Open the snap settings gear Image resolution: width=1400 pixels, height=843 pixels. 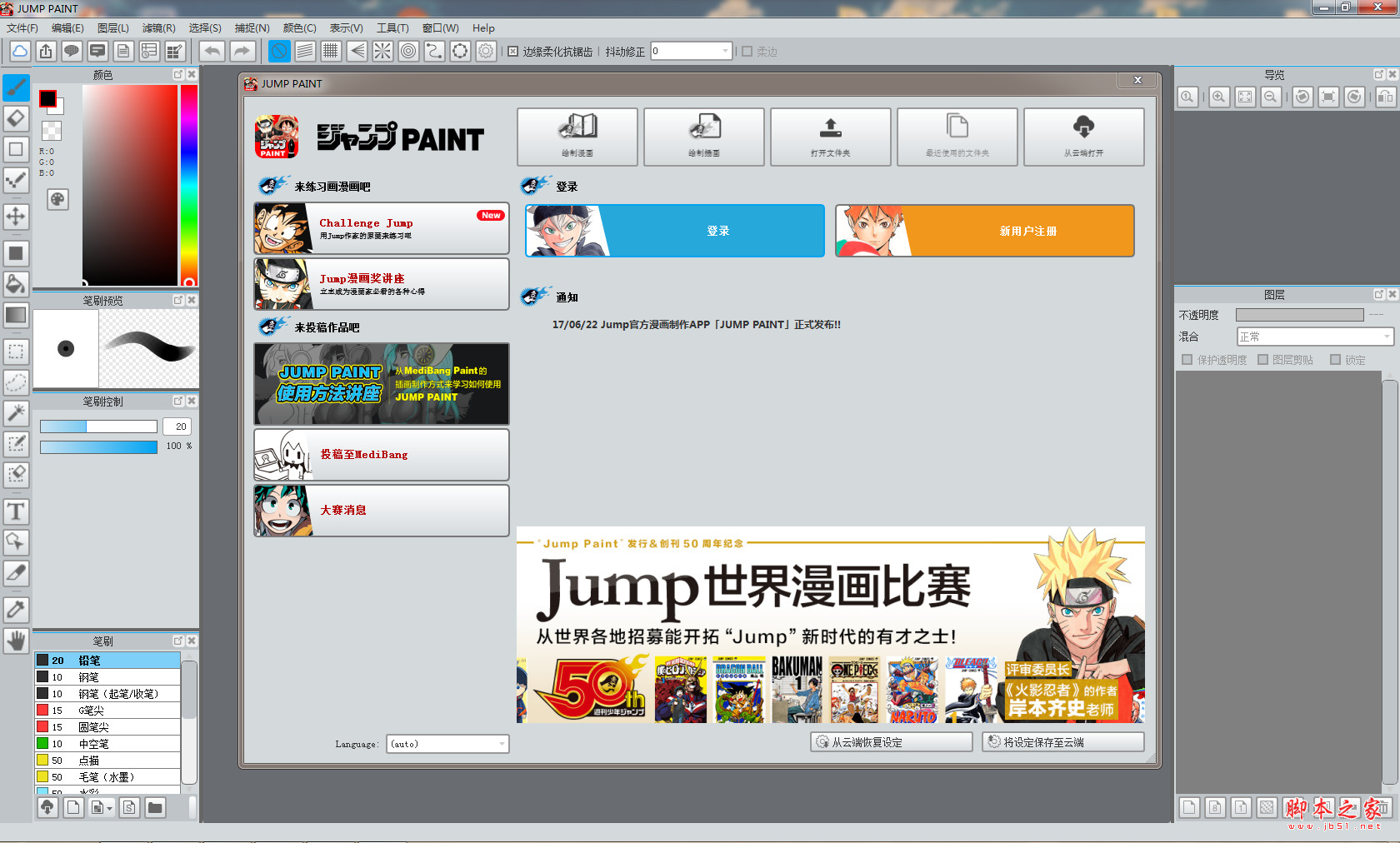tap(486, 52)
